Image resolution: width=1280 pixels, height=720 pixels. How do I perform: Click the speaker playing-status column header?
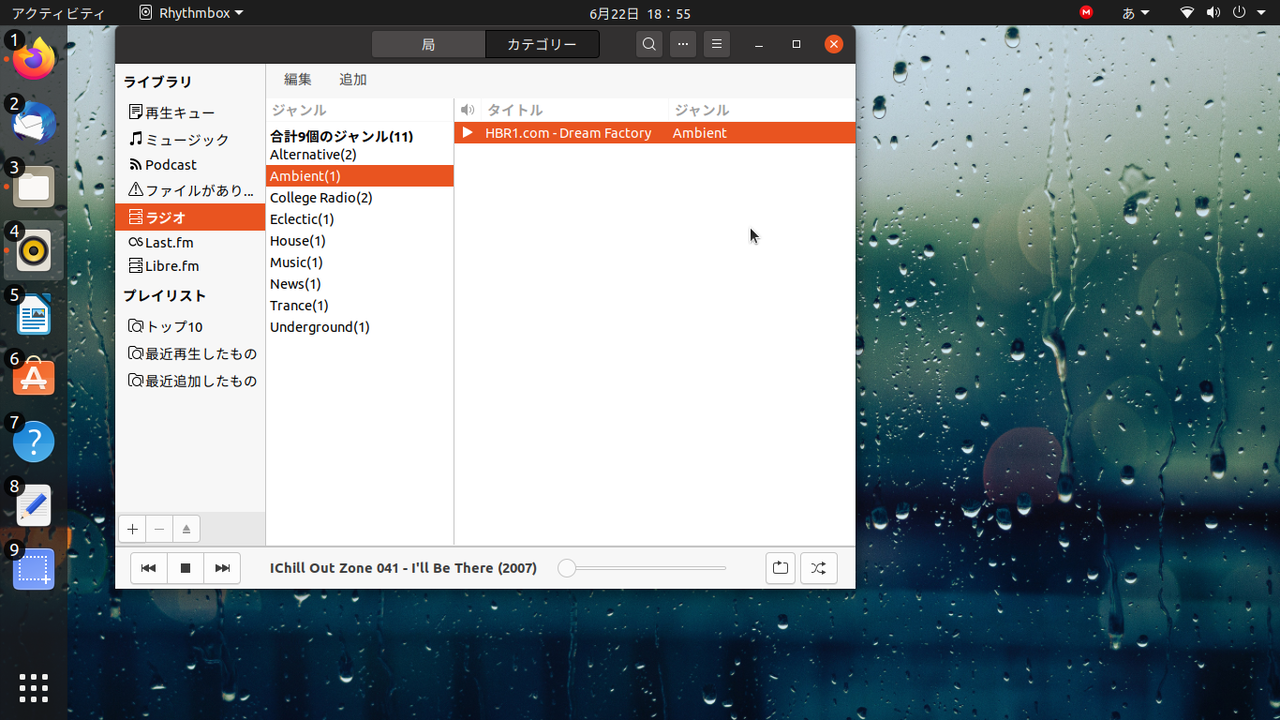tap(467, 110)
